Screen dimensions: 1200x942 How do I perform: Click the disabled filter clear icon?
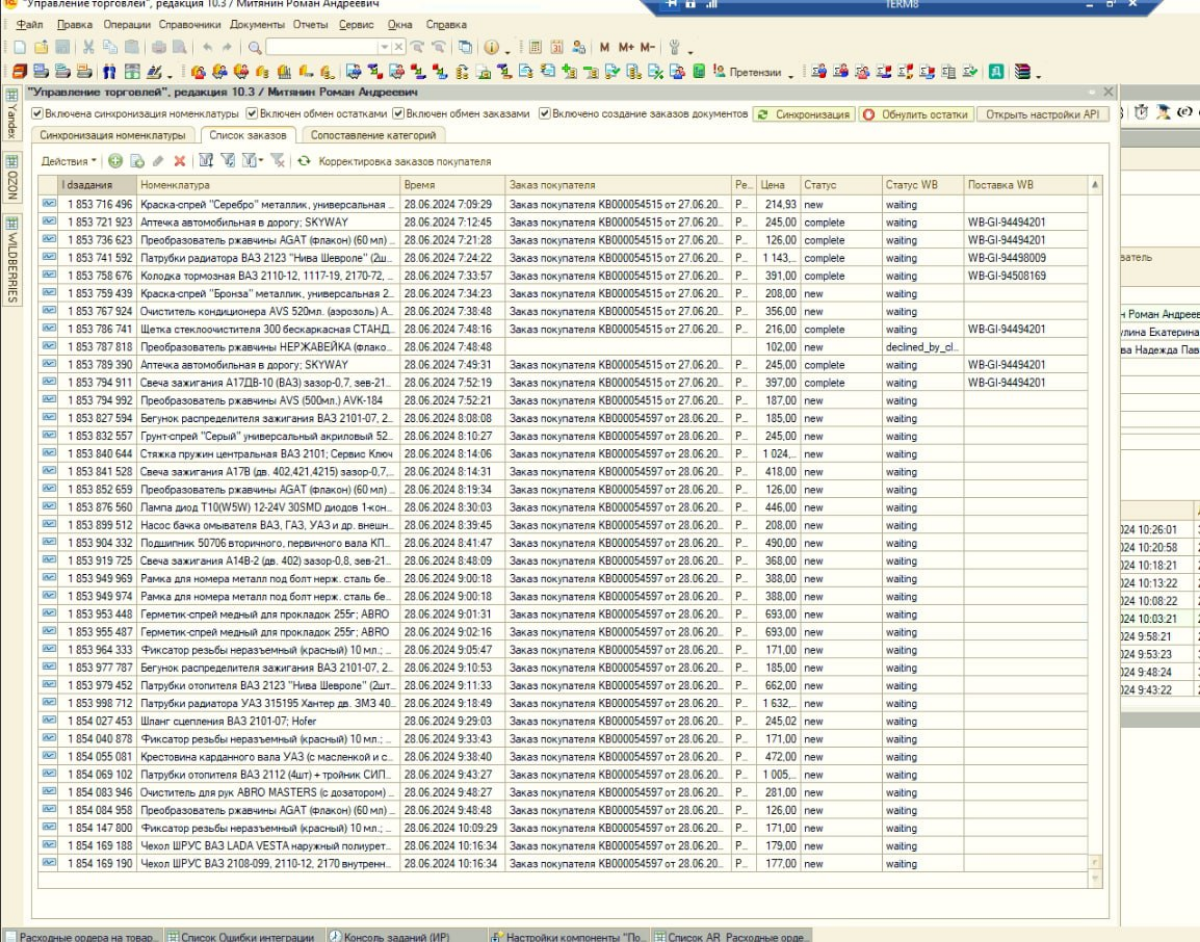pyautogui.click(x=278, y=160)
